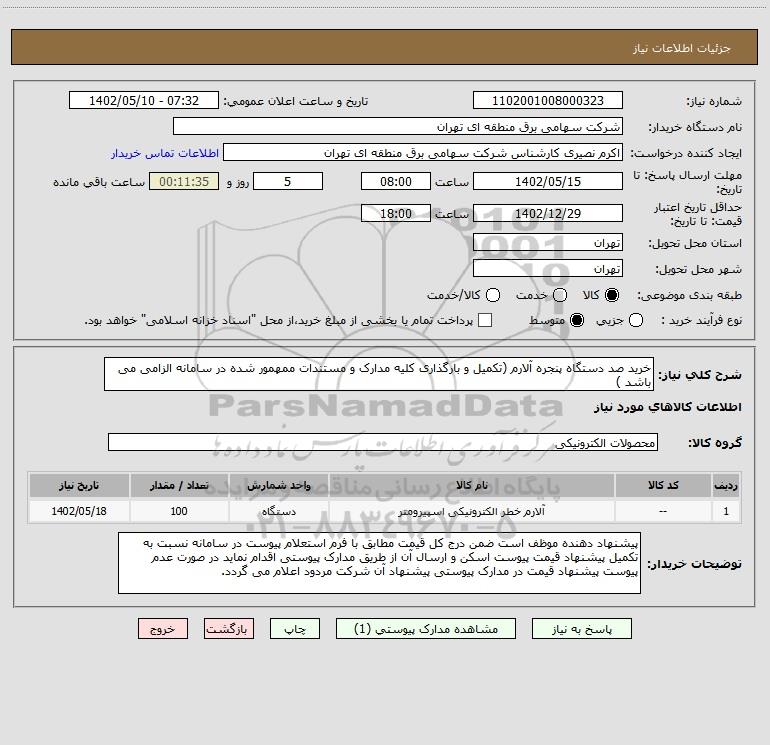The height and width of the screenshot is (745, 770).
Task: Click the شرح کلی نیاز description box
Action: [x=379, y=374]
